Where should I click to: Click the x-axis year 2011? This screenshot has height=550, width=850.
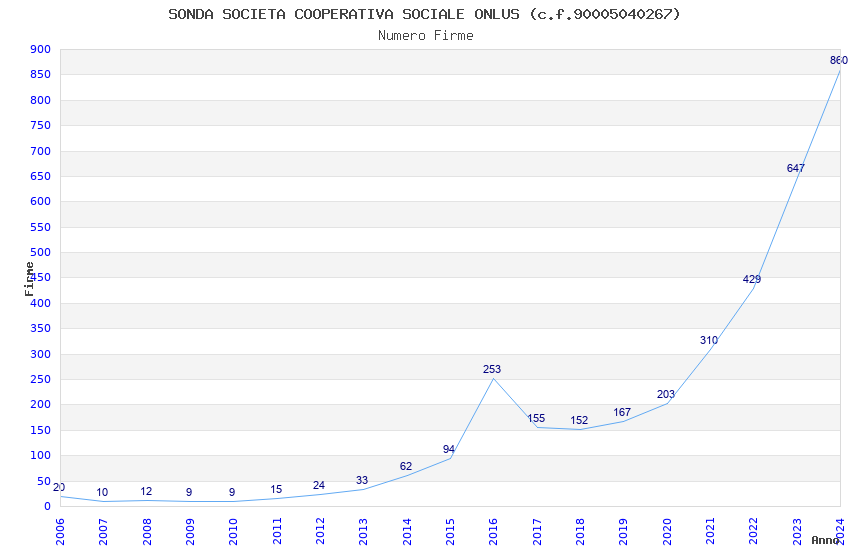[x=276, y=531]
